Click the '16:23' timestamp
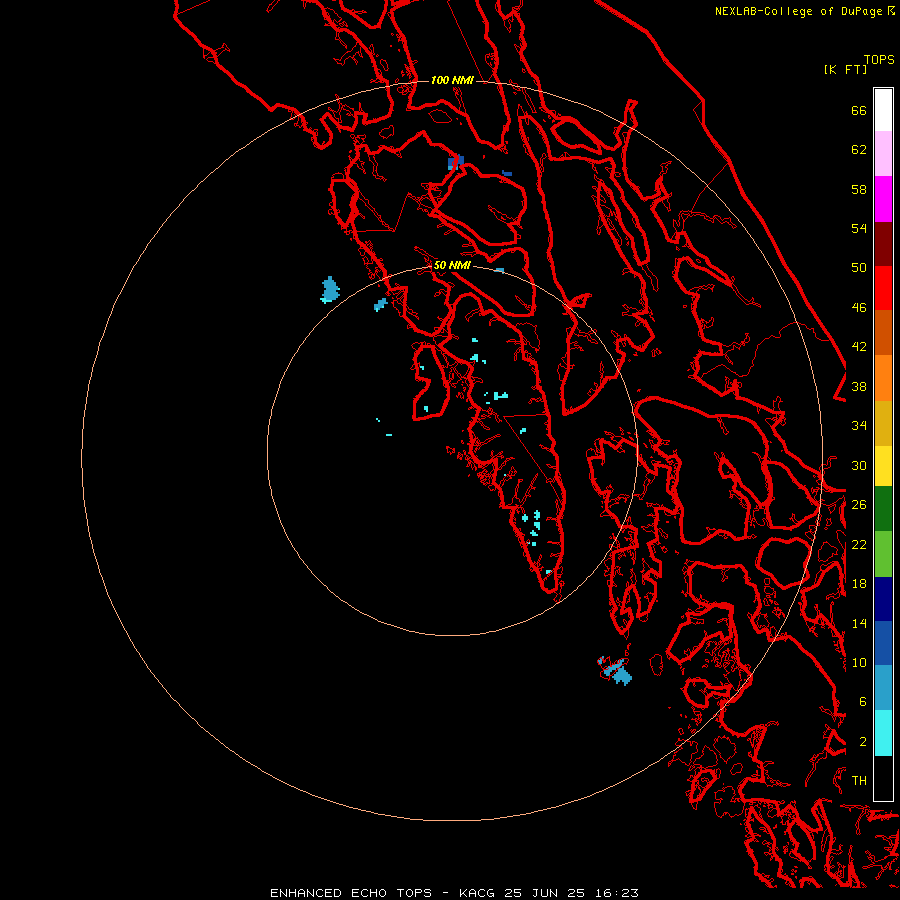Viewport: 900px width, 900px height. (x=616, y=893)
